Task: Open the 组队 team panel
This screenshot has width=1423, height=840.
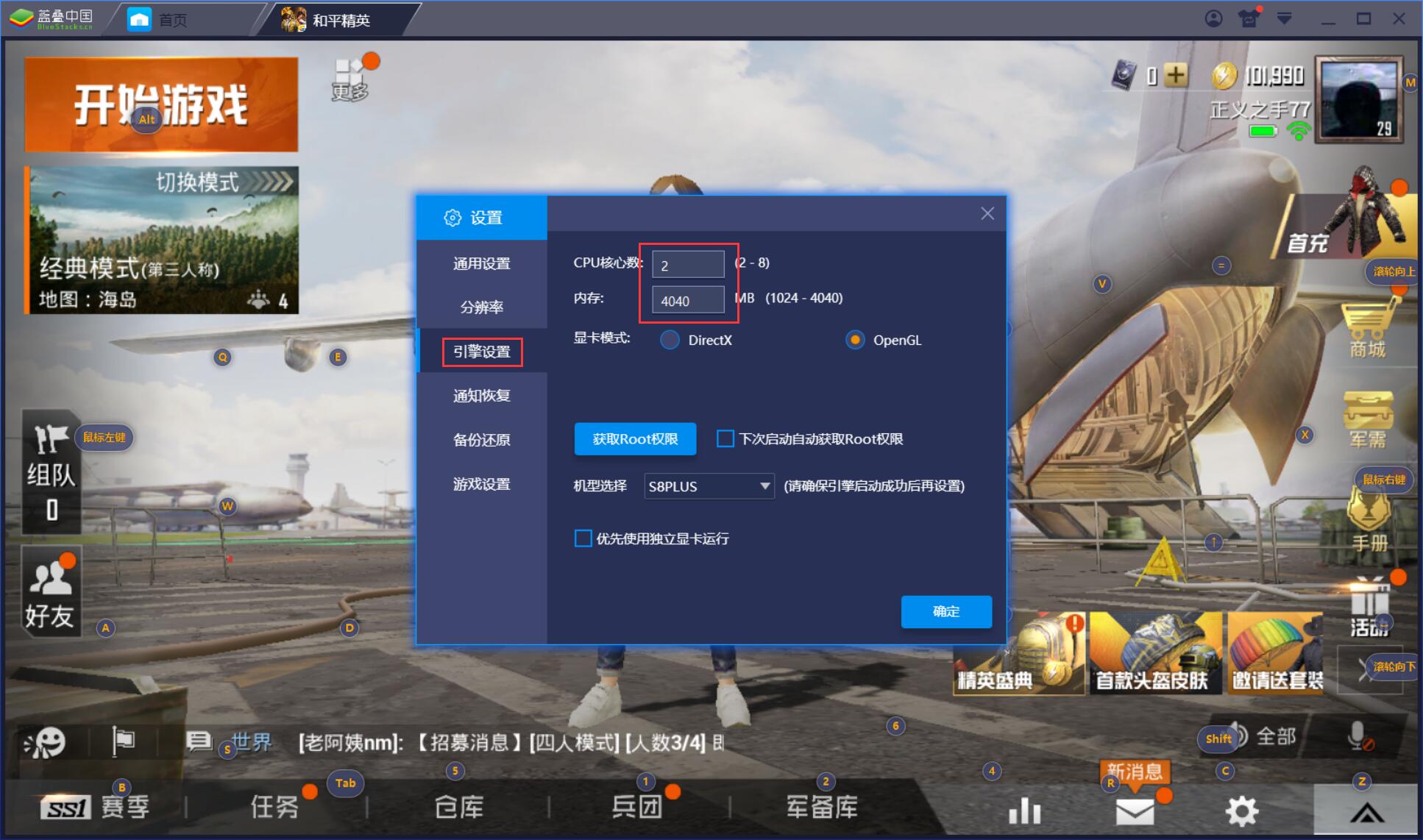Action: click(52, 471)
